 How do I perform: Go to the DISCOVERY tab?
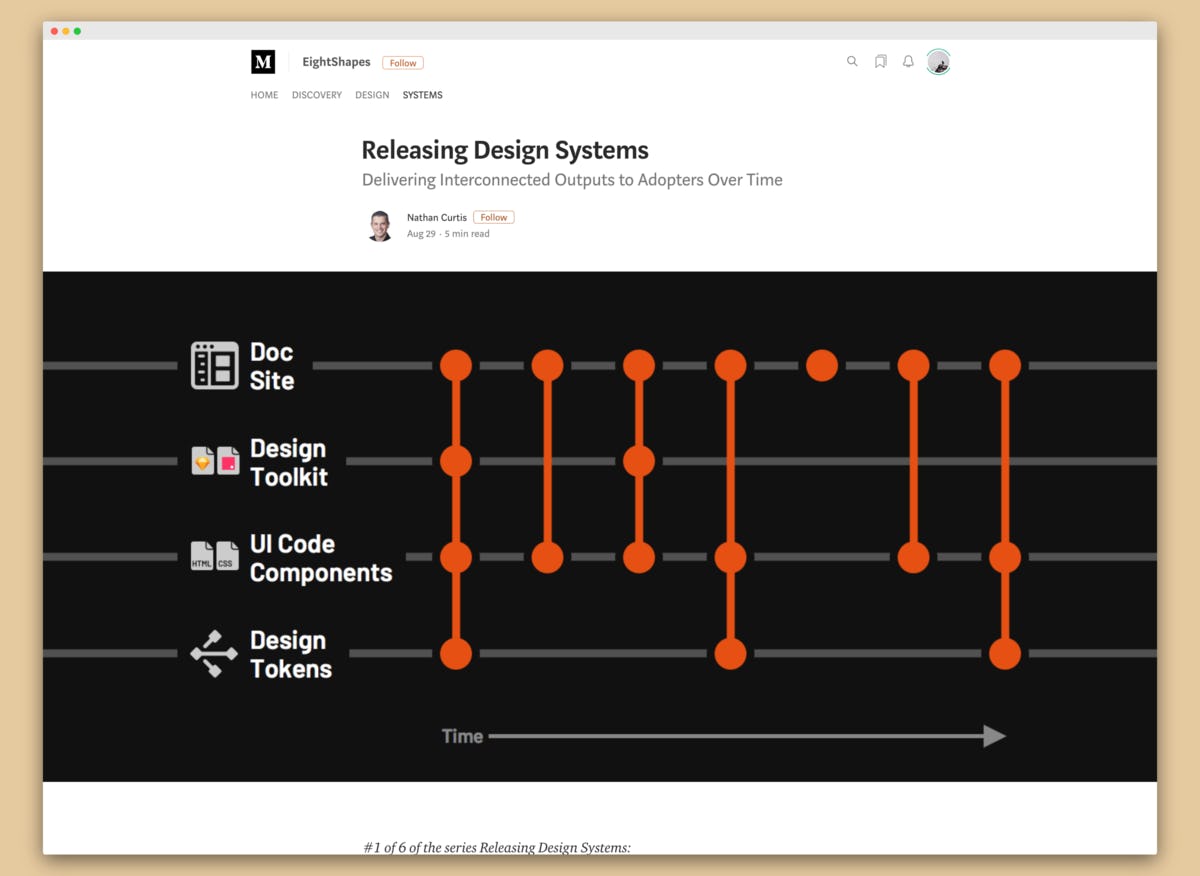tap(317, 95)
